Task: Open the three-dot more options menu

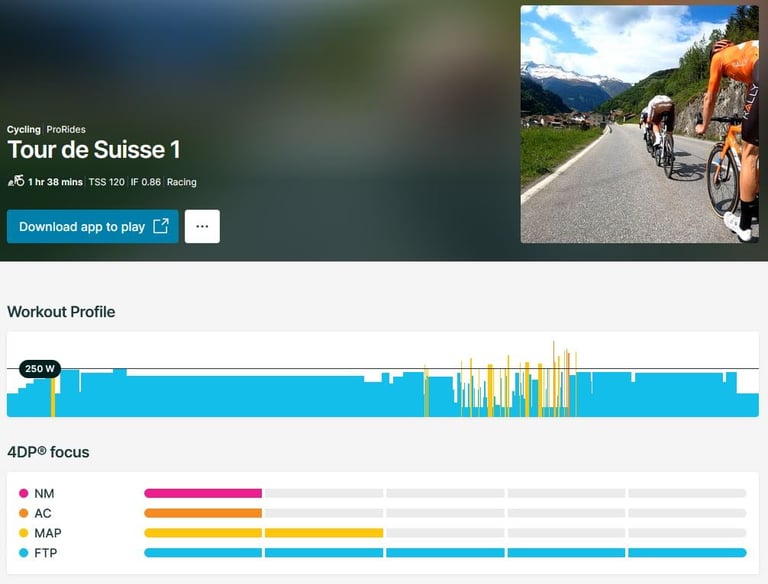Action: point(202,227)
